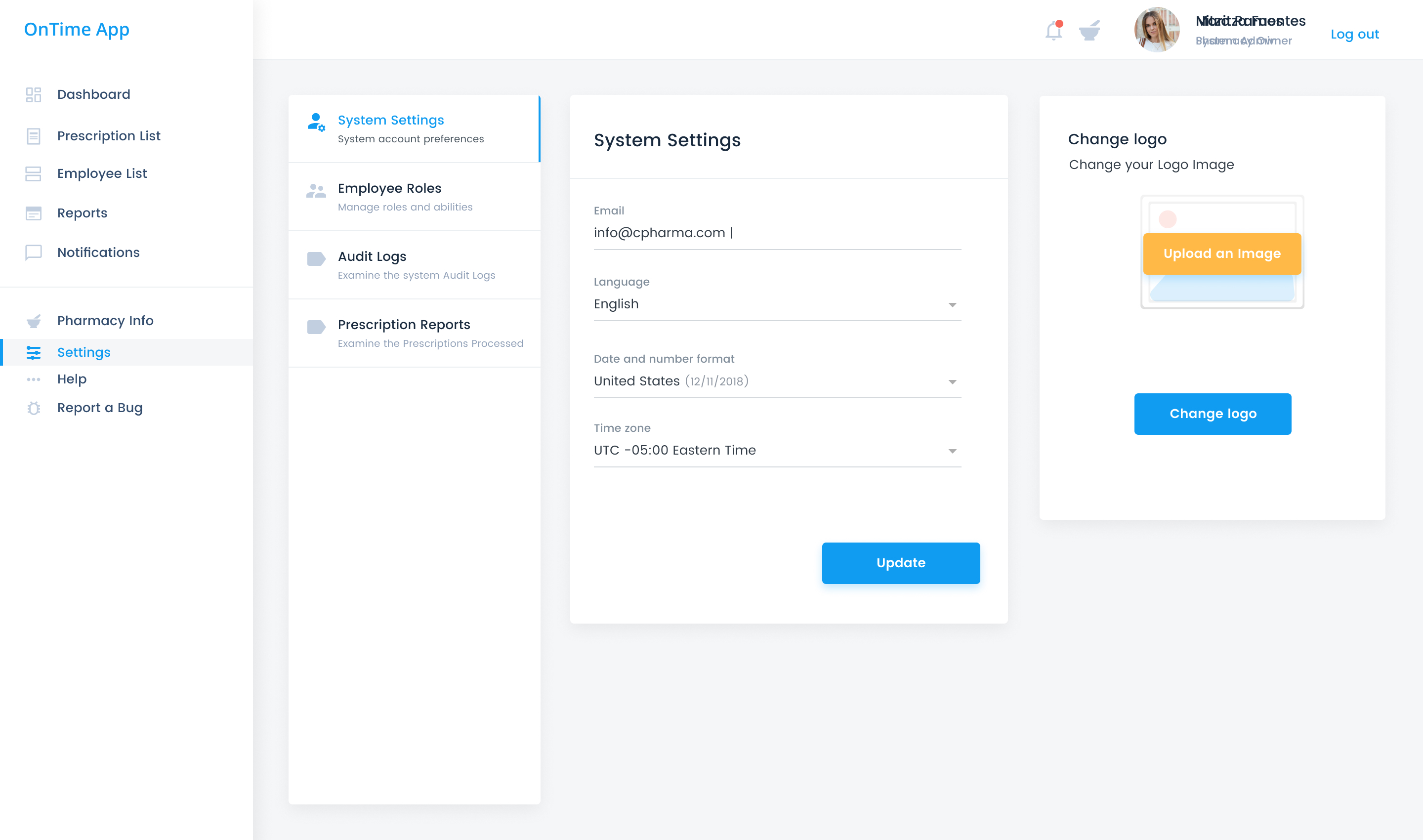Switch to the Audit Logs tab
The image size is (1423, 840).
point(414,265)
